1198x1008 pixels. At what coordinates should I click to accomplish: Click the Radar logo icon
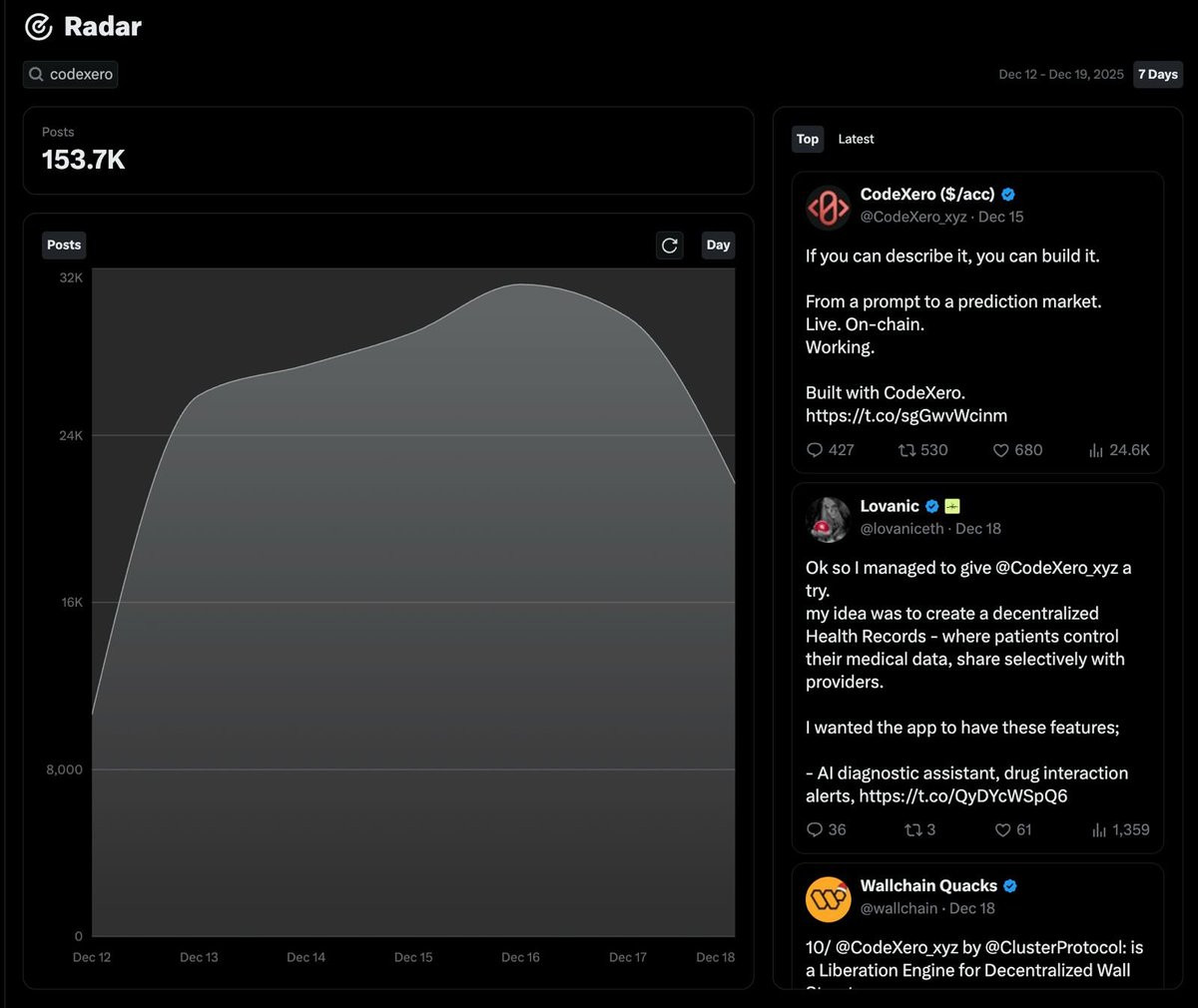(39, 27)
